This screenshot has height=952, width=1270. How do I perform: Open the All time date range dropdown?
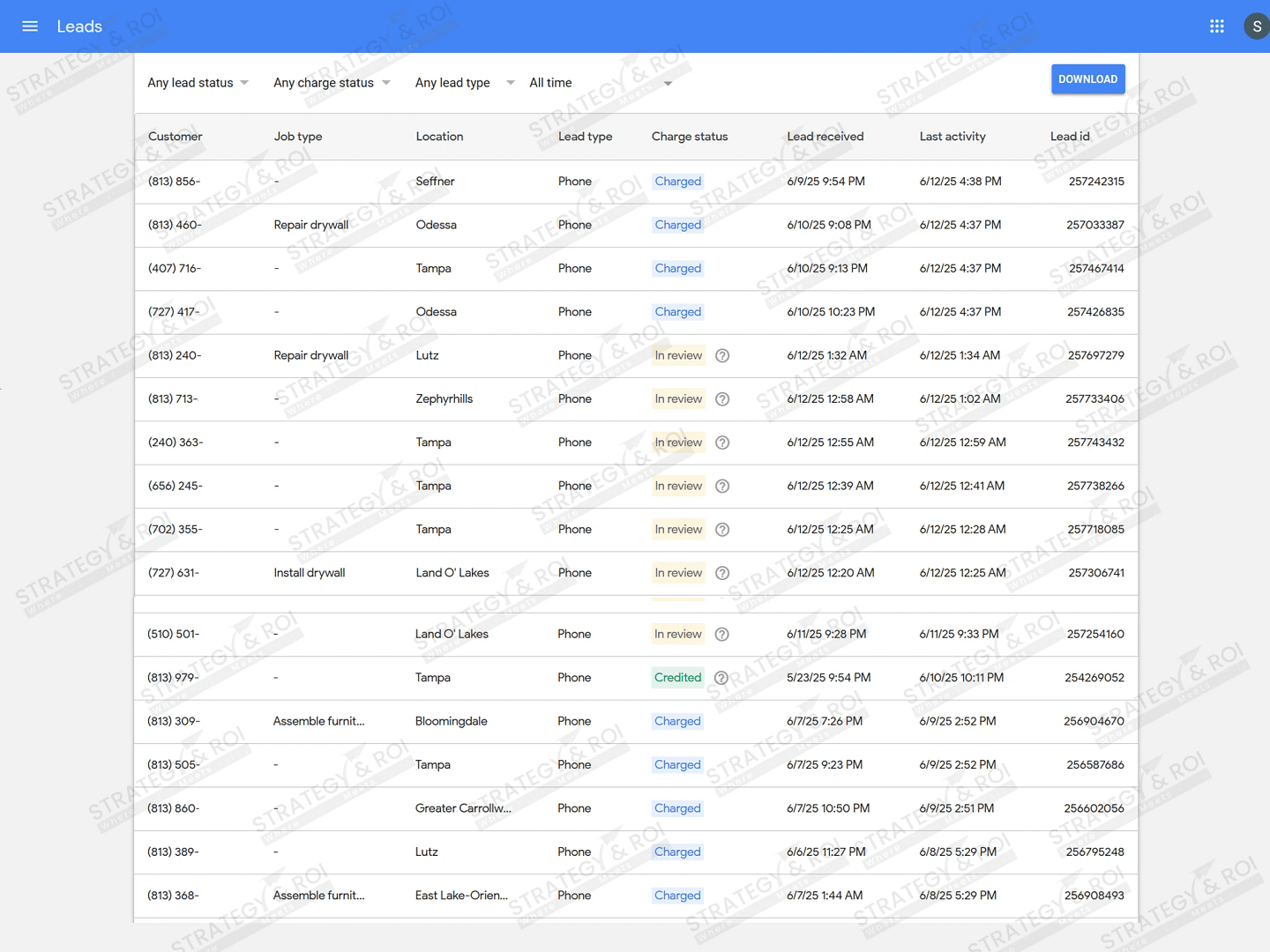[600, 83]
